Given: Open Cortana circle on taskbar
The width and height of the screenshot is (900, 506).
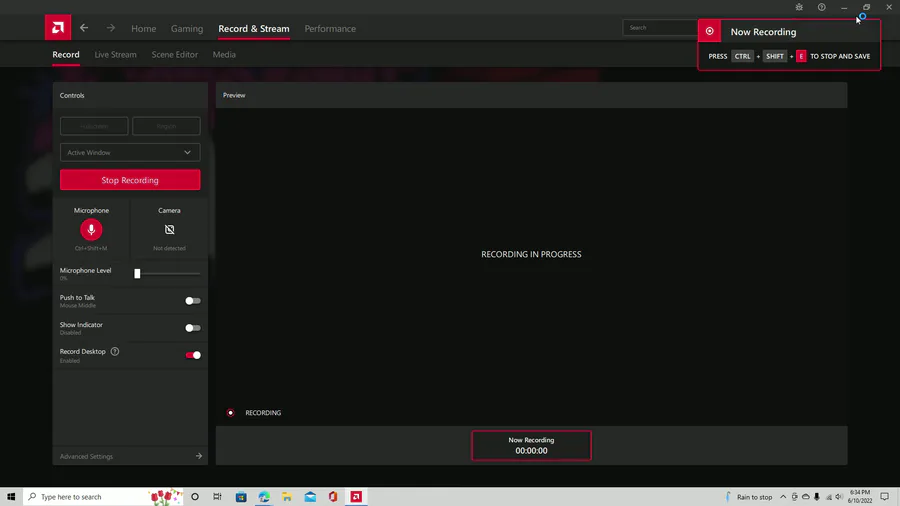Looking at the screenshot, I should click(195, 496).
